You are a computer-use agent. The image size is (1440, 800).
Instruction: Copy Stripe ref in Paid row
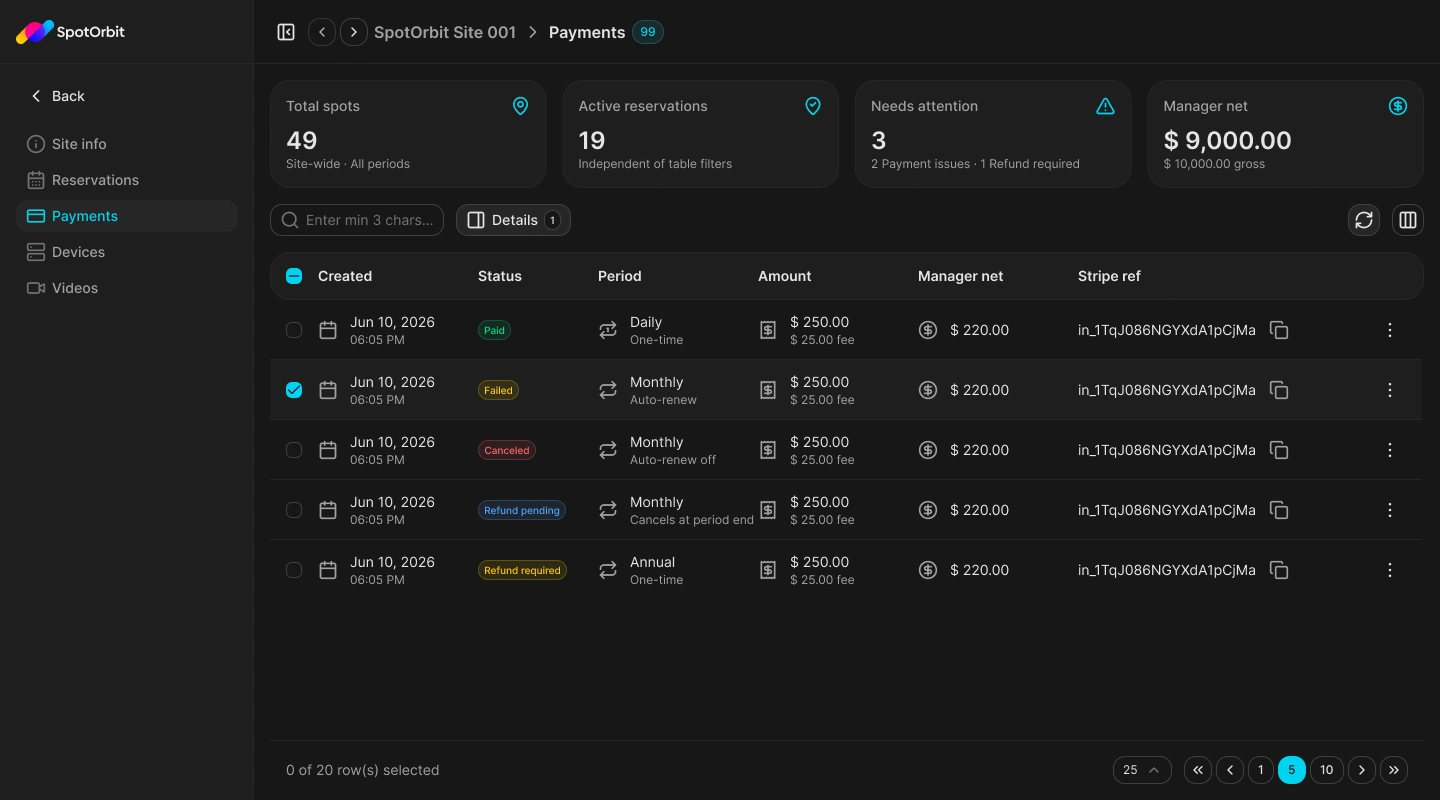(x=1279, y=330)
